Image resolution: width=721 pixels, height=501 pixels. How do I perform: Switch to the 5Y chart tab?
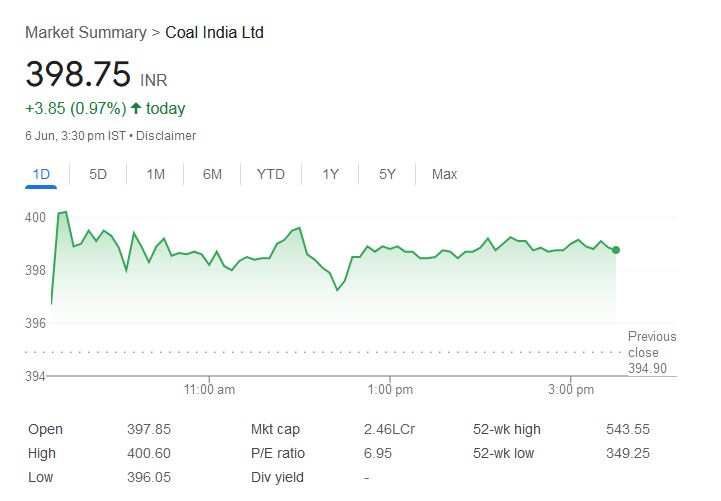click(x=387, y=174)
